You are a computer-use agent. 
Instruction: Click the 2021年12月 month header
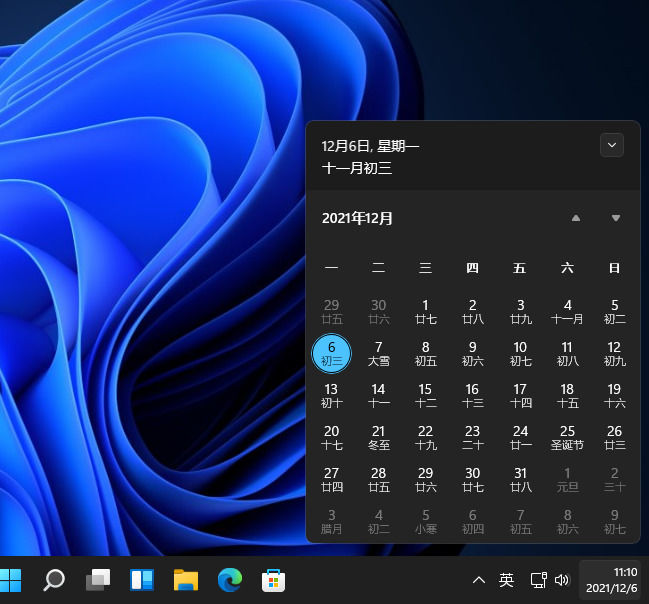click(x=358, y=218)
